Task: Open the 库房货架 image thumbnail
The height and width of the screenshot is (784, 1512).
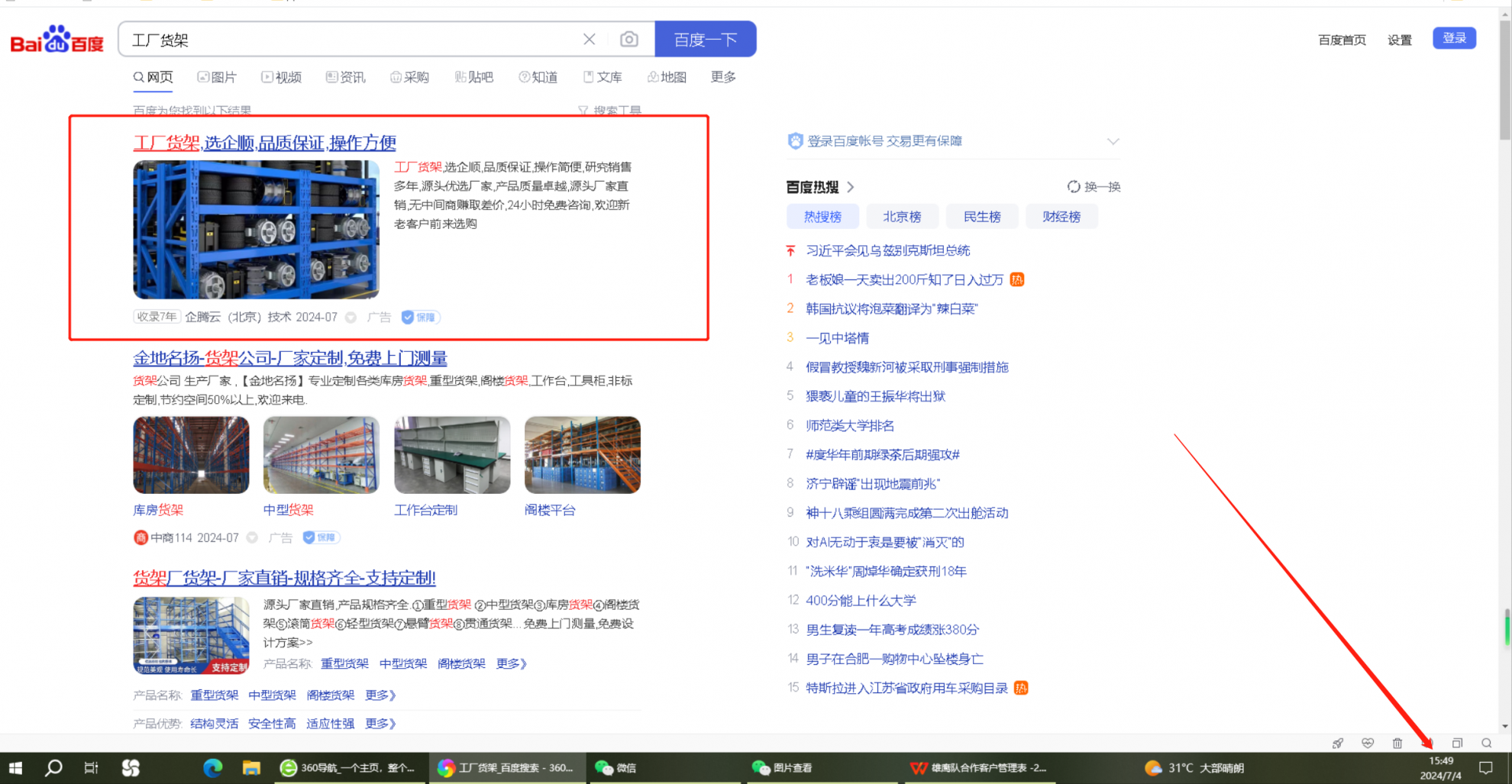Action: [x=191, y=455]
